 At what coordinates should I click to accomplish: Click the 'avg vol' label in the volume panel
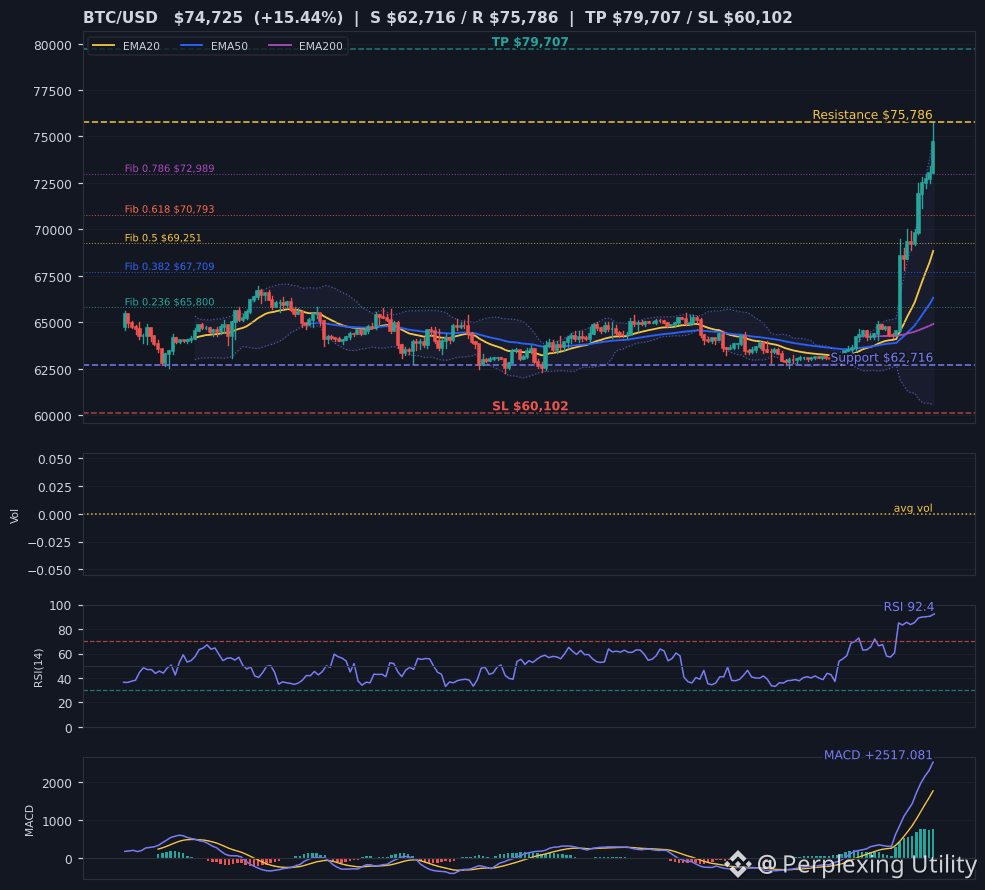(913, 508)
